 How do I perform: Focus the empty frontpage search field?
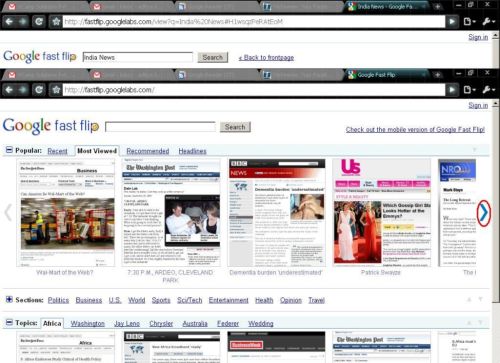pos(160,127)
